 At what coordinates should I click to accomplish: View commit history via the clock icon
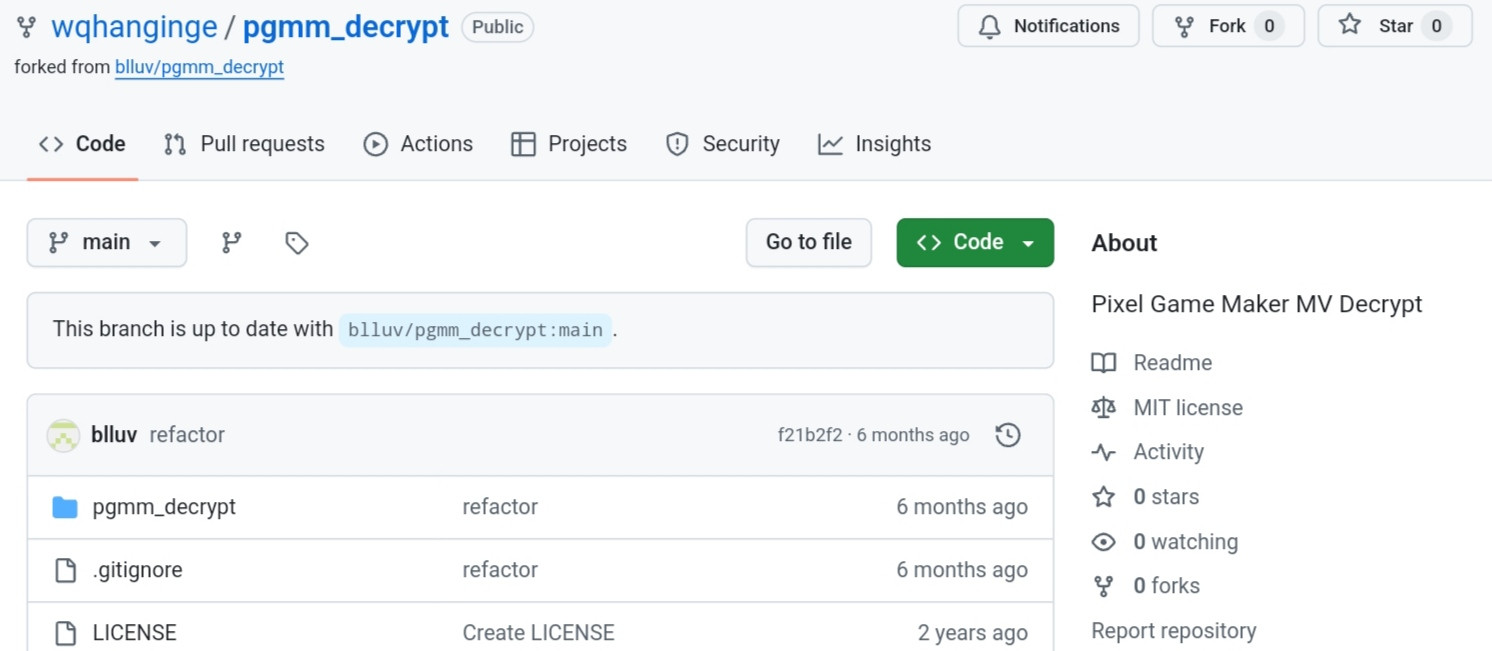(x=1008, y=435)
